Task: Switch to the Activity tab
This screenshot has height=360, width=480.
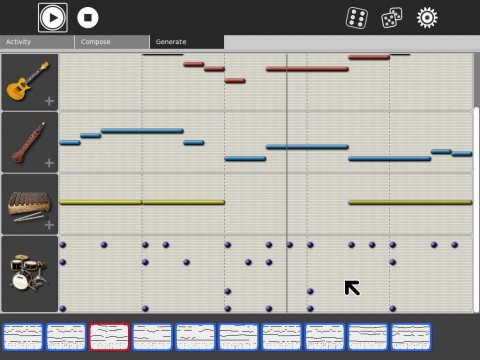Action: [37, 42]
